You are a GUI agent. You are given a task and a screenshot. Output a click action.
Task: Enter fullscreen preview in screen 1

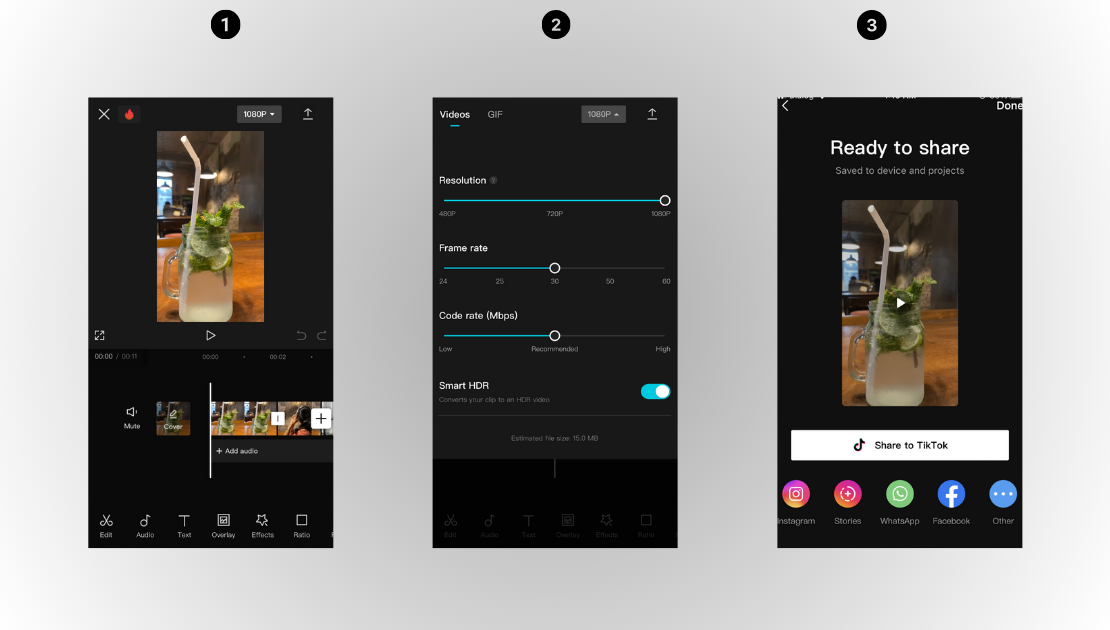tap(100, 336)
